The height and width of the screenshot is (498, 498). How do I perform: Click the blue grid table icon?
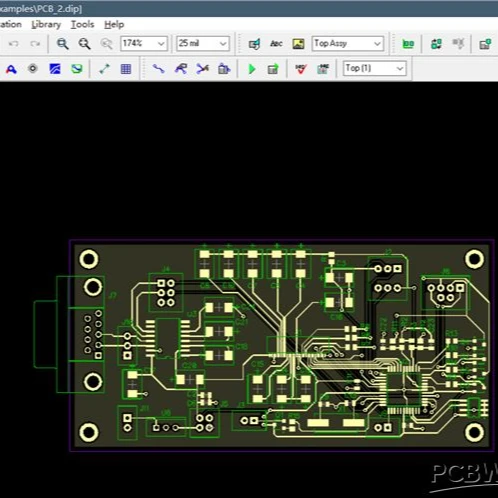(x=126, y=69)
